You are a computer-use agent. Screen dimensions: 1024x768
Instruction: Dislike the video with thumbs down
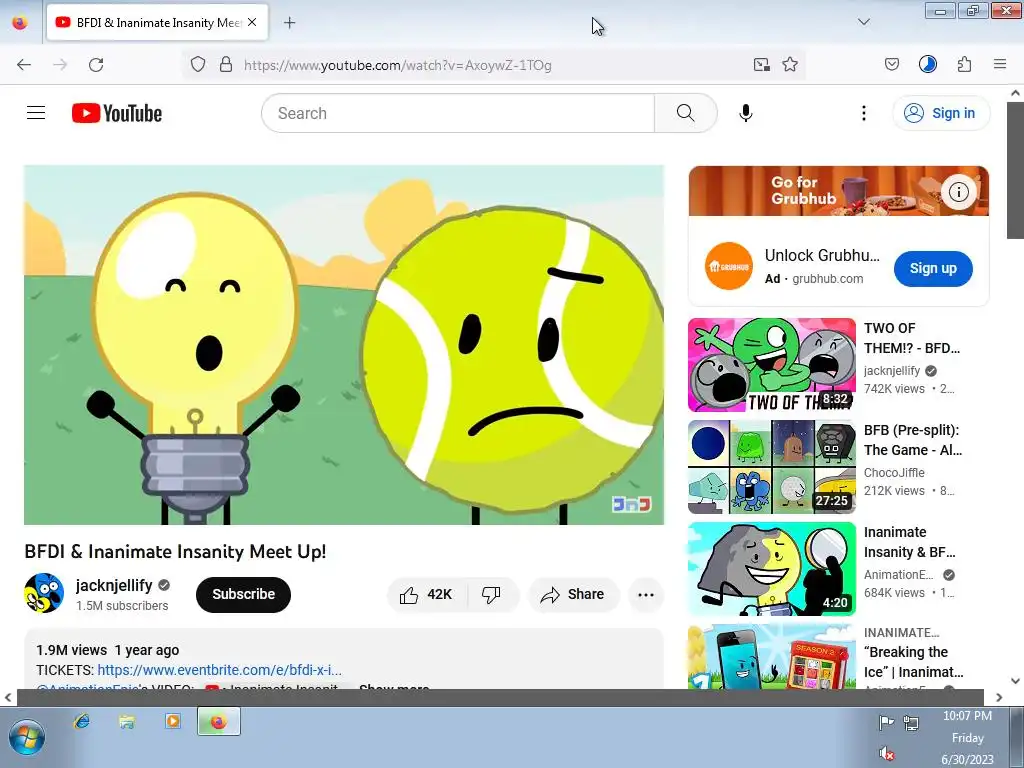[x=491, y=594]
